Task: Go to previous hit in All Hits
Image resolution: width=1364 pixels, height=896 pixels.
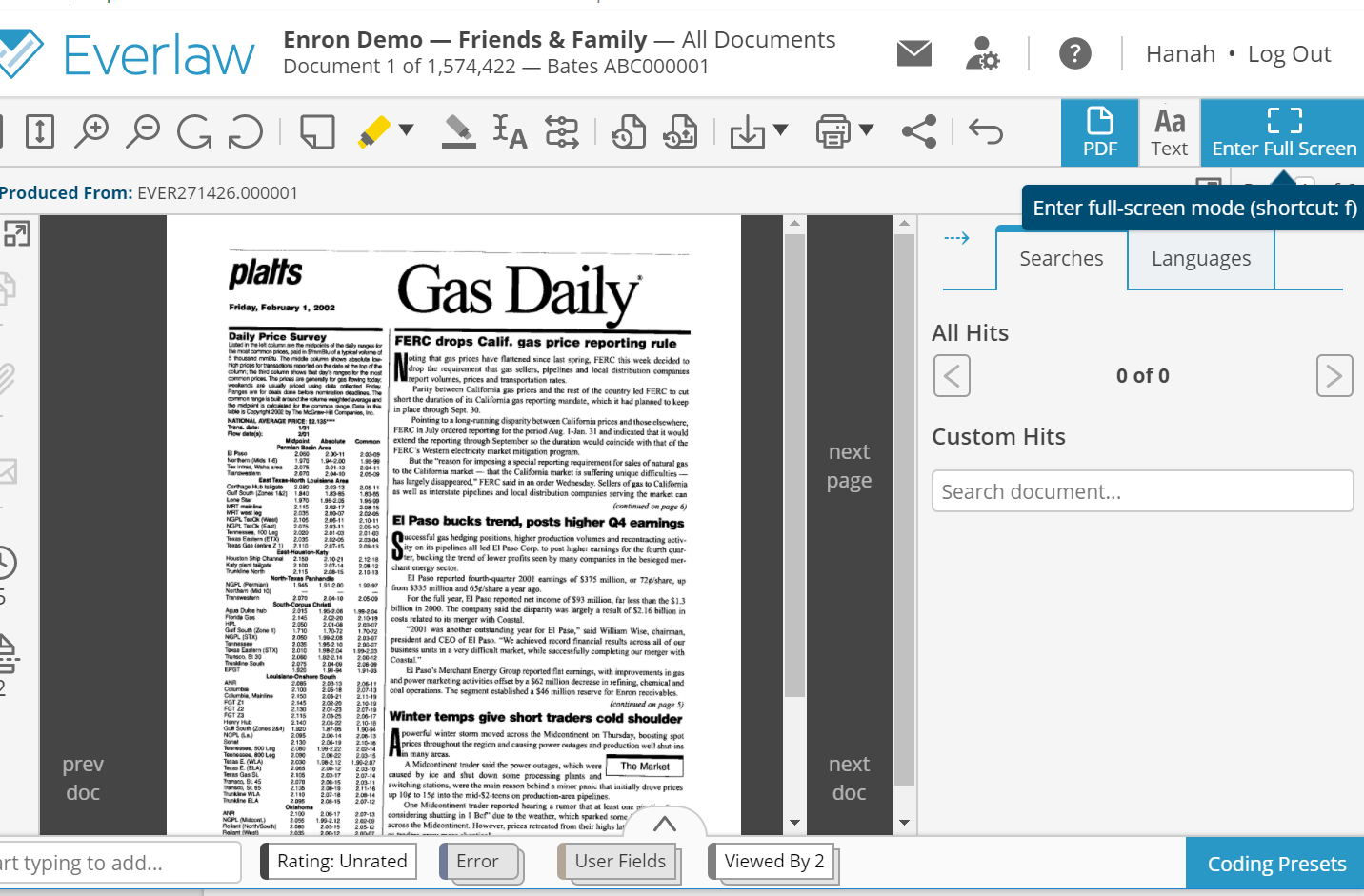Action: click(952, 376)
